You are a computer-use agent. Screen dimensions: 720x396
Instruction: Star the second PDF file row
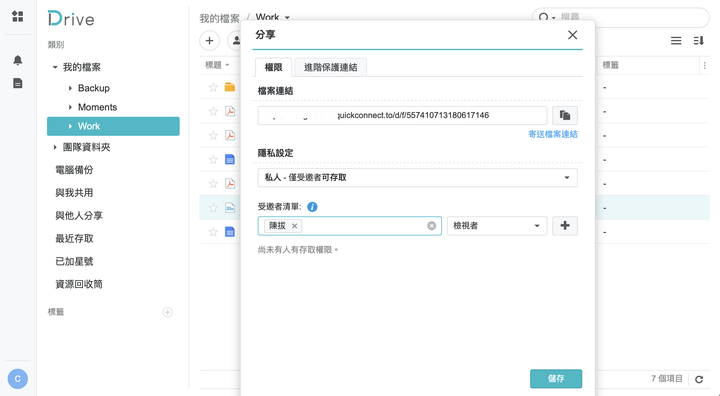(x=213, y=136)
